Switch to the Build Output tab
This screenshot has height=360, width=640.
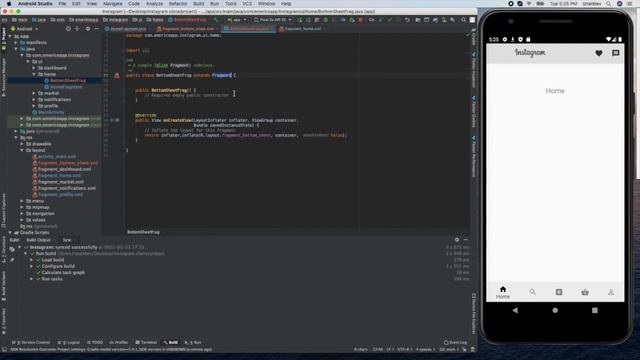point(38,240)
